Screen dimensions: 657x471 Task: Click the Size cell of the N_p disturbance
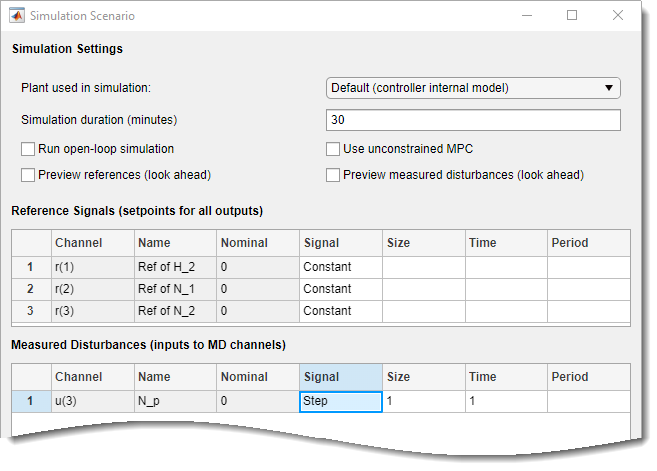424,401
